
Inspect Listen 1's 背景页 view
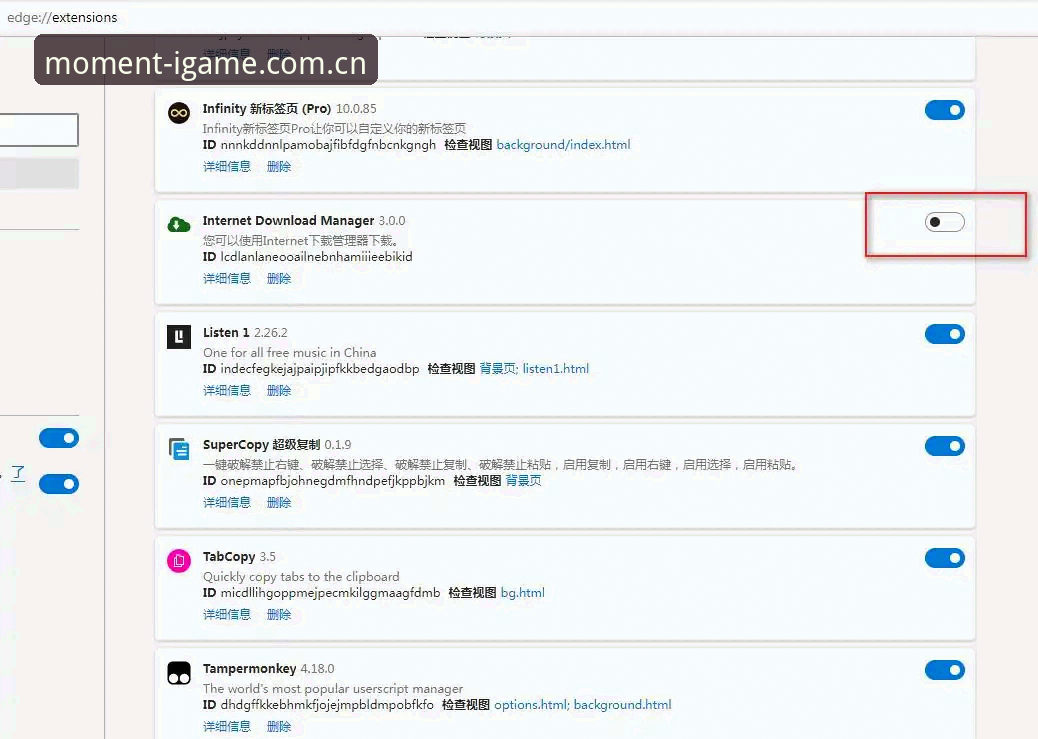(x=498, y=369)
